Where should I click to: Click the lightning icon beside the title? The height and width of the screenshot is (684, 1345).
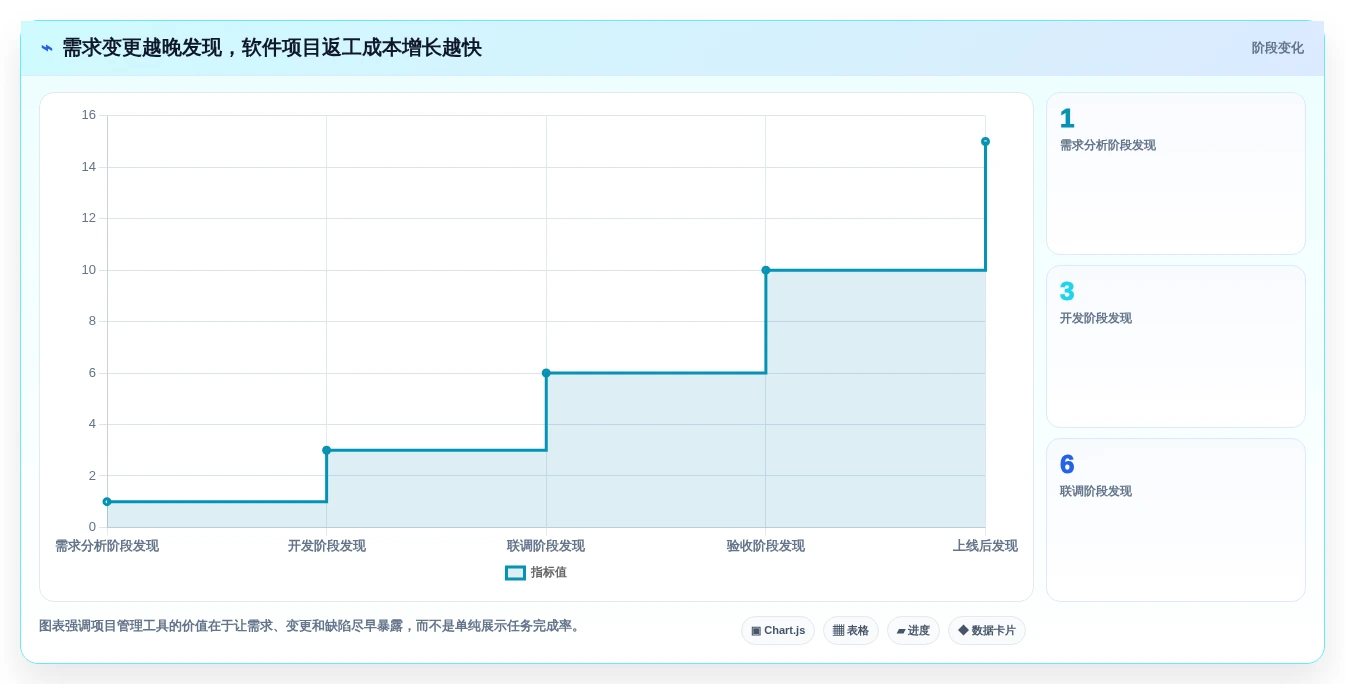[47, 48]
